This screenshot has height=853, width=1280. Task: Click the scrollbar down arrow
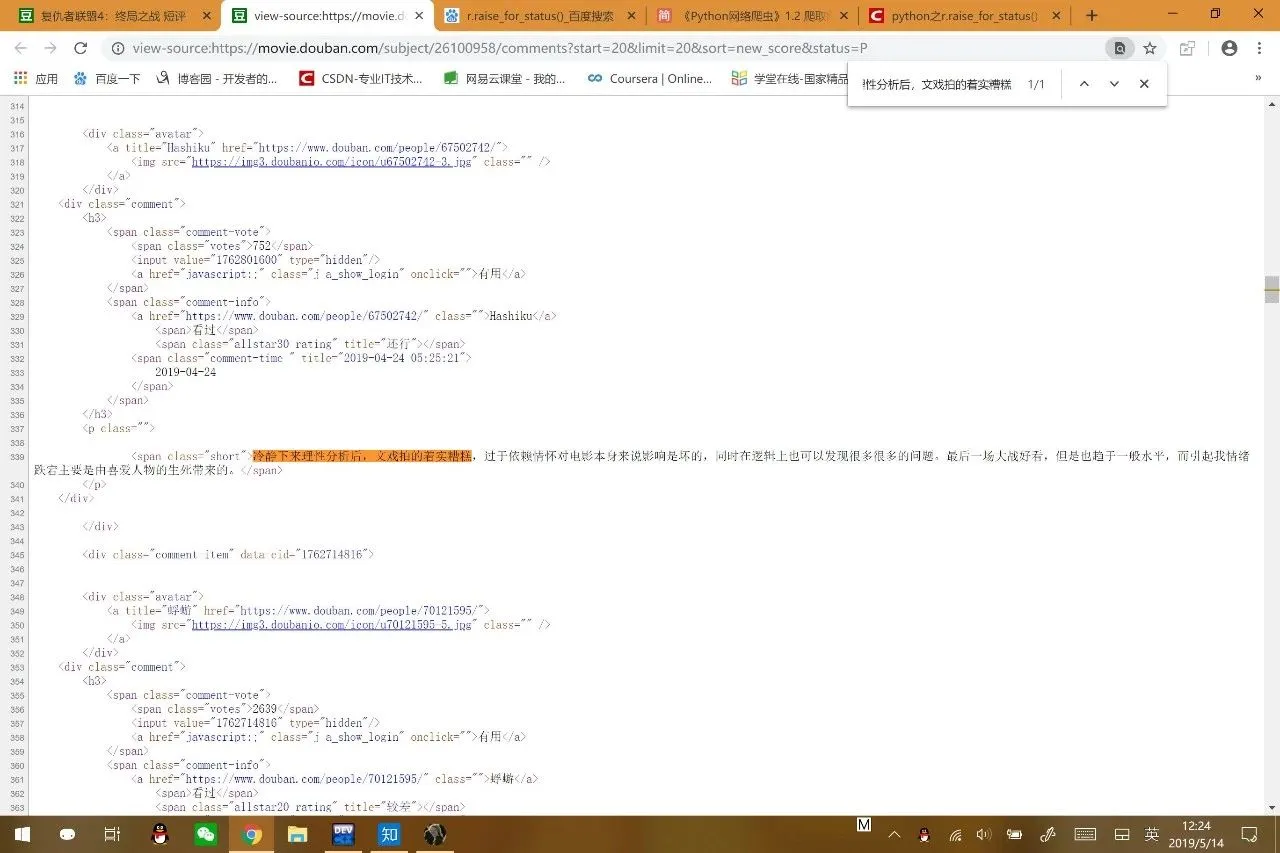(1271, 807)
